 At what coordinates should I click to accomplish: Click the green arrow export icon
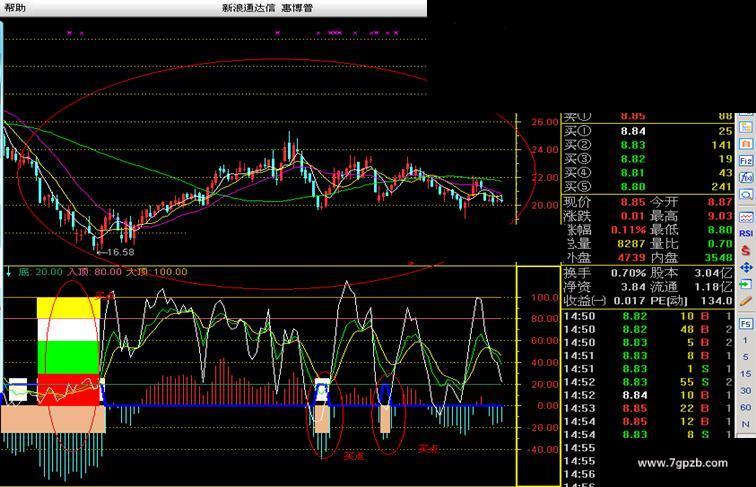click(746, 284)
